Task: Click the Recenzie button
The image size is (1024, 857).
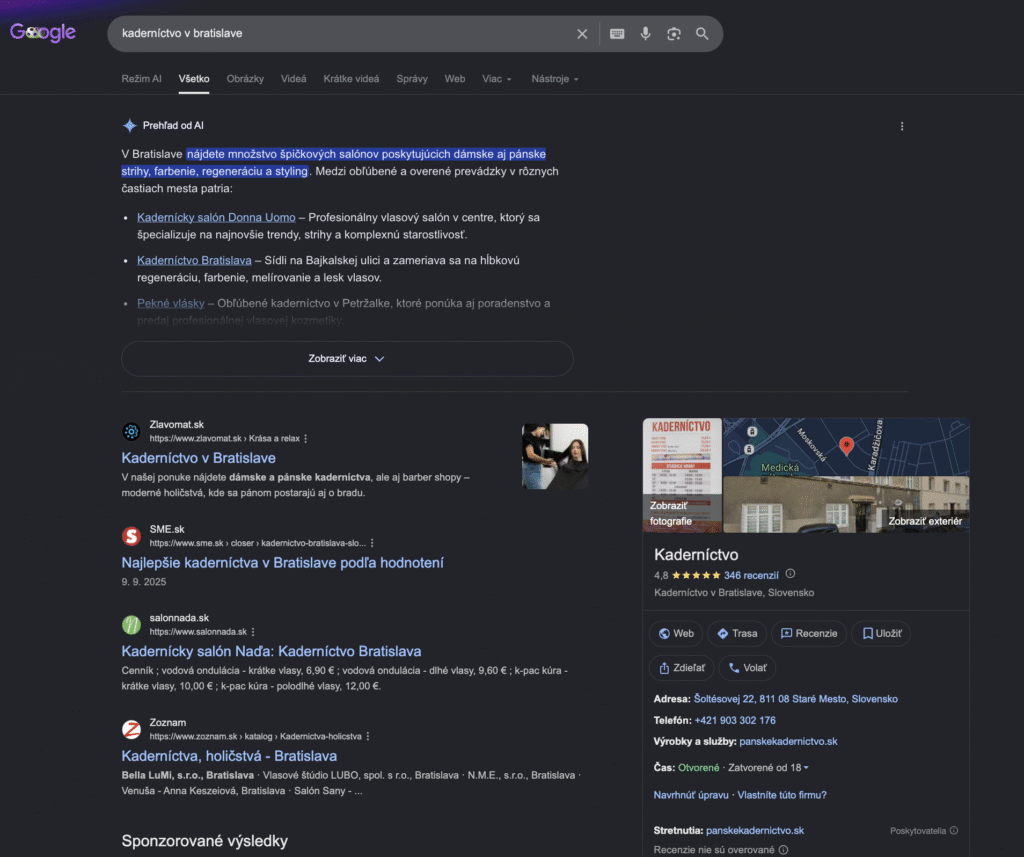Action: 809,634
